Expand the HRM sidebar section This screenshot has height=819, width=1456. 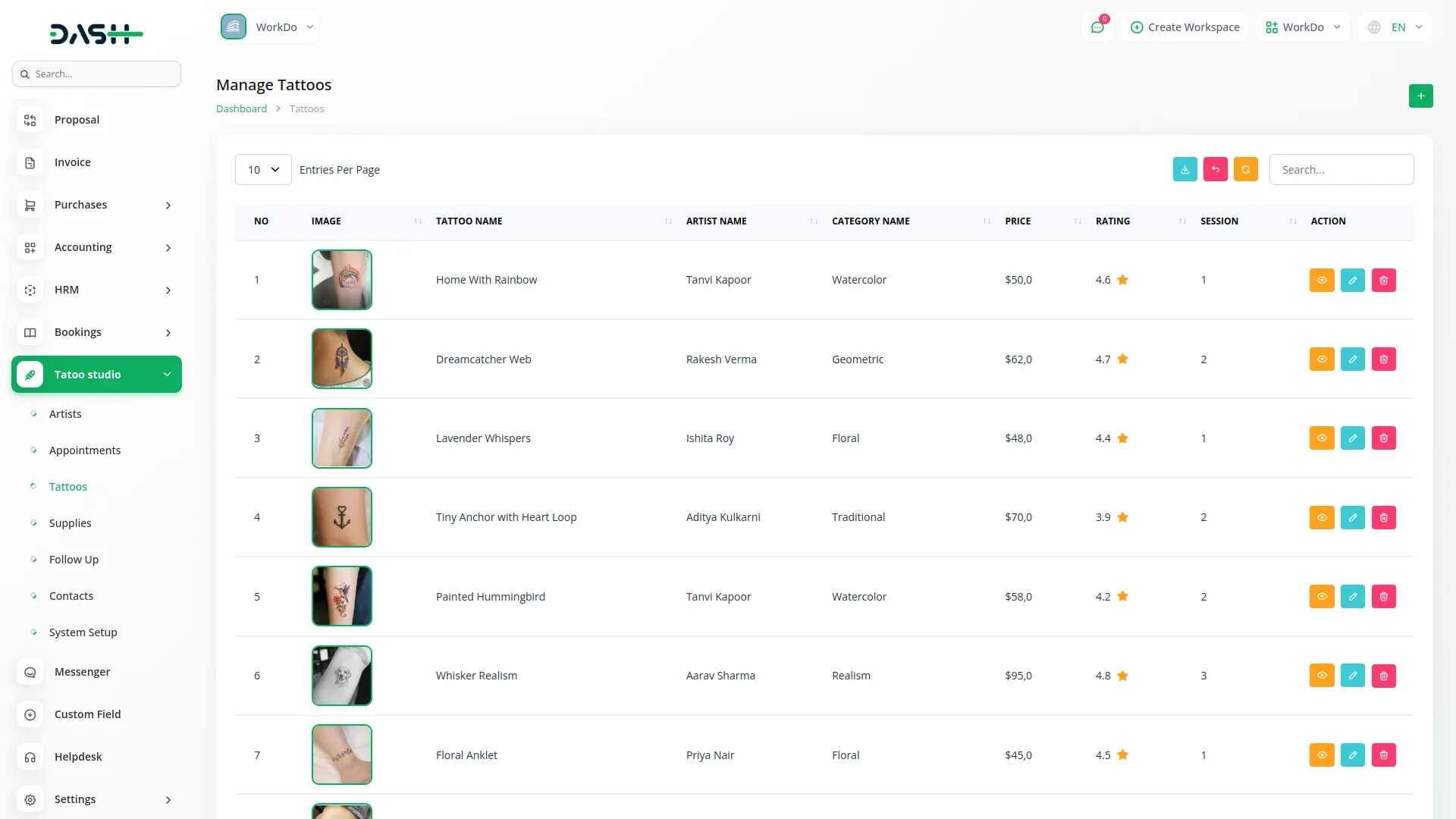pyautogui.click(x=67, y=289)
